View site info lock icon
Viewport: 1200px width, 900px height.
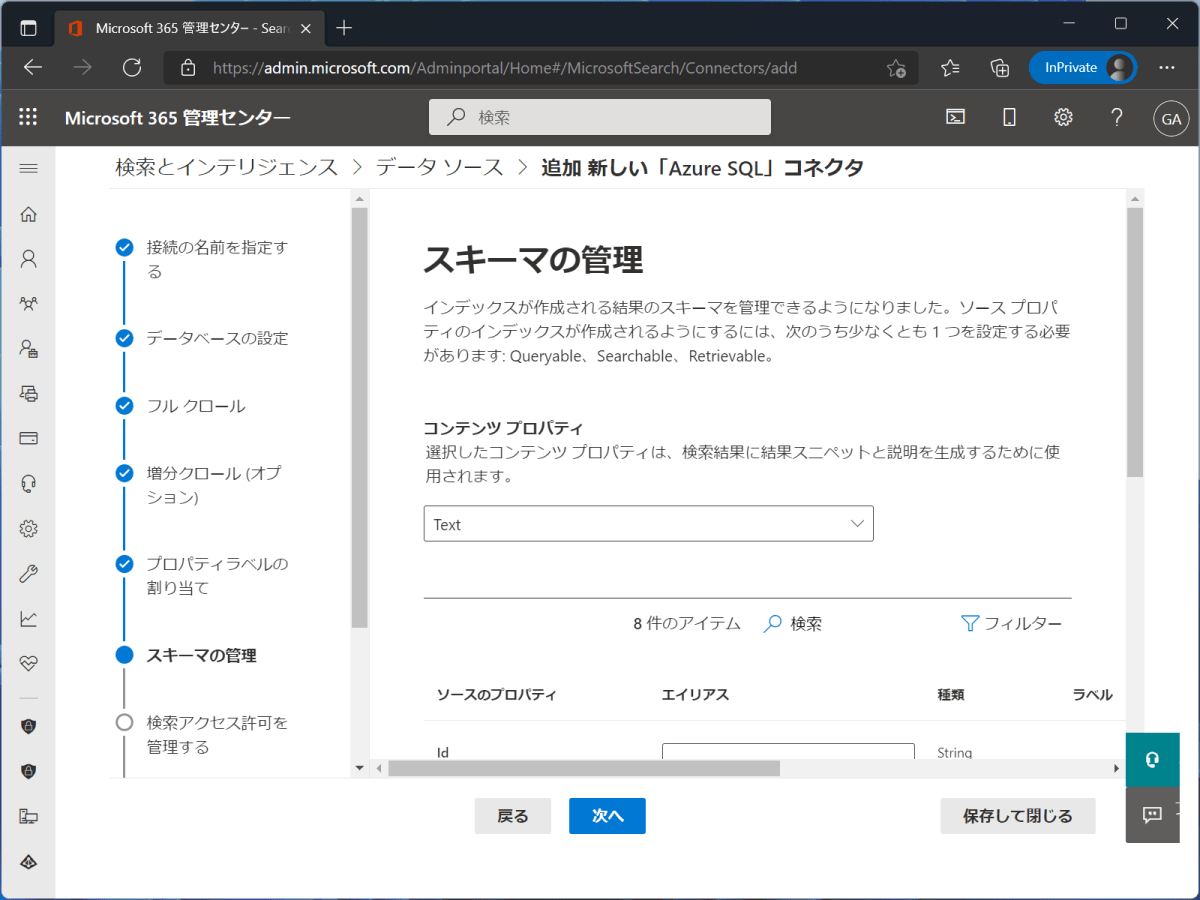[188, 68]
